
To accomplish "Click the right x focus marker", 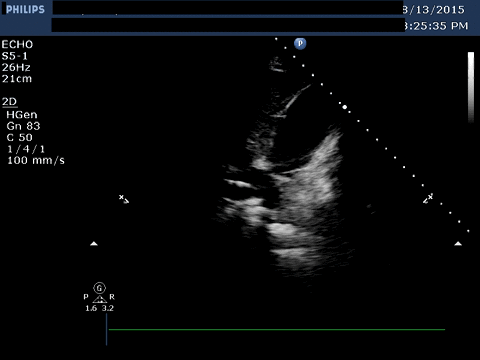I will [428, 198].
